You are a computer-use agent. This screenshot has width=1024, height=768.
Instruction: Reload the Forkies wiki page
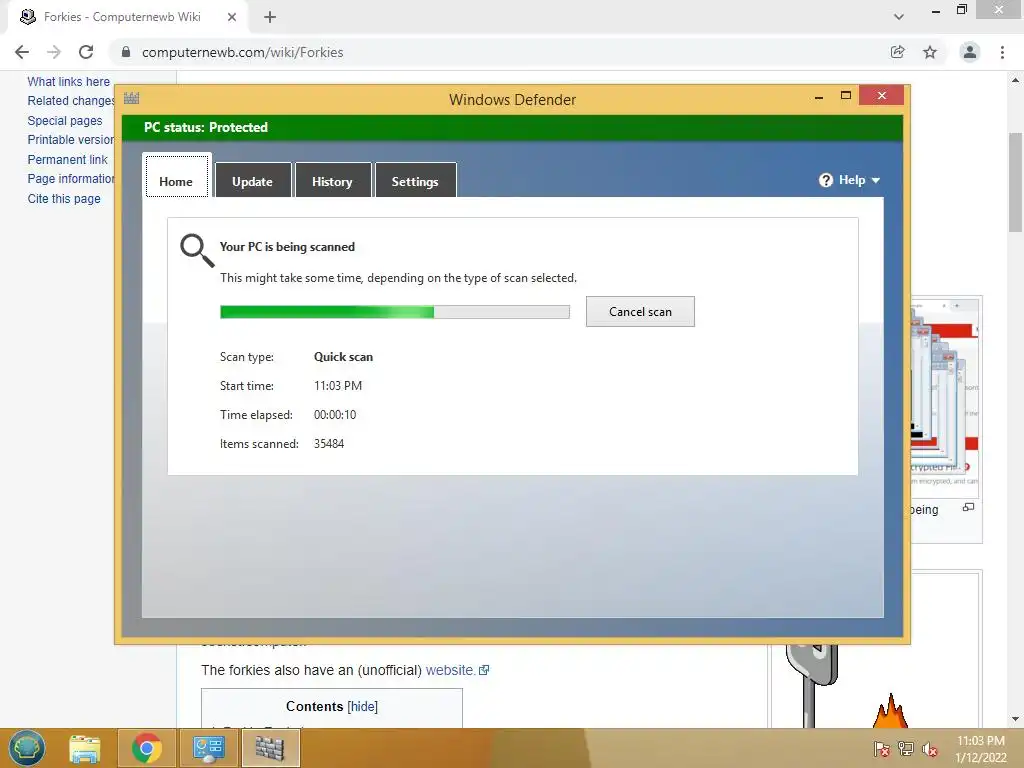click(x=86, y=52)
